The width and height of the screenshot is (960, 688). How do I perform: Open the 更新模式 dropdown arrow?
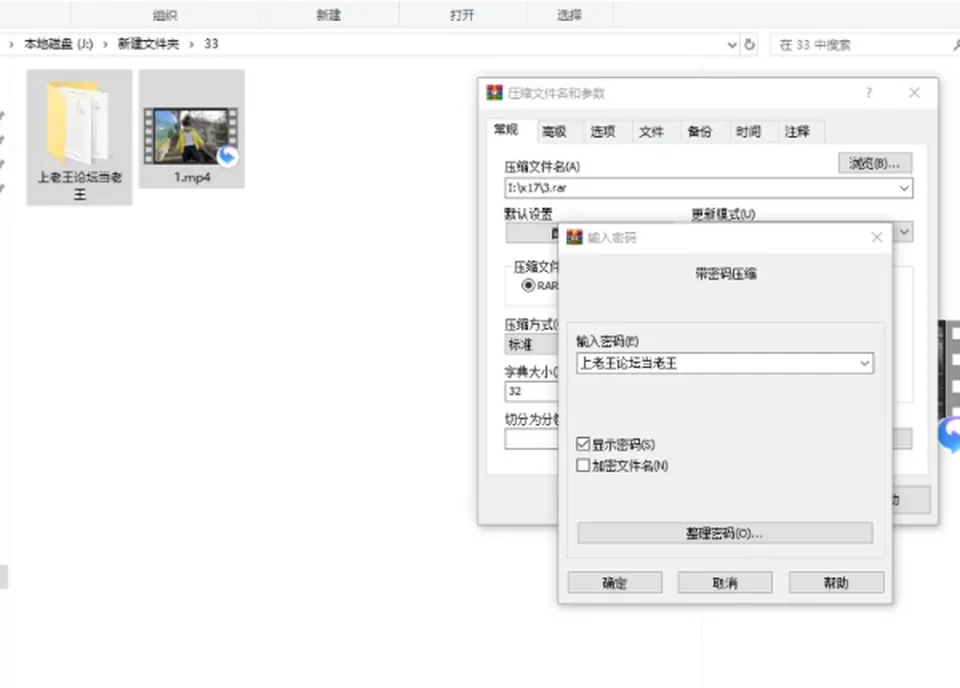tap(904, 232)
